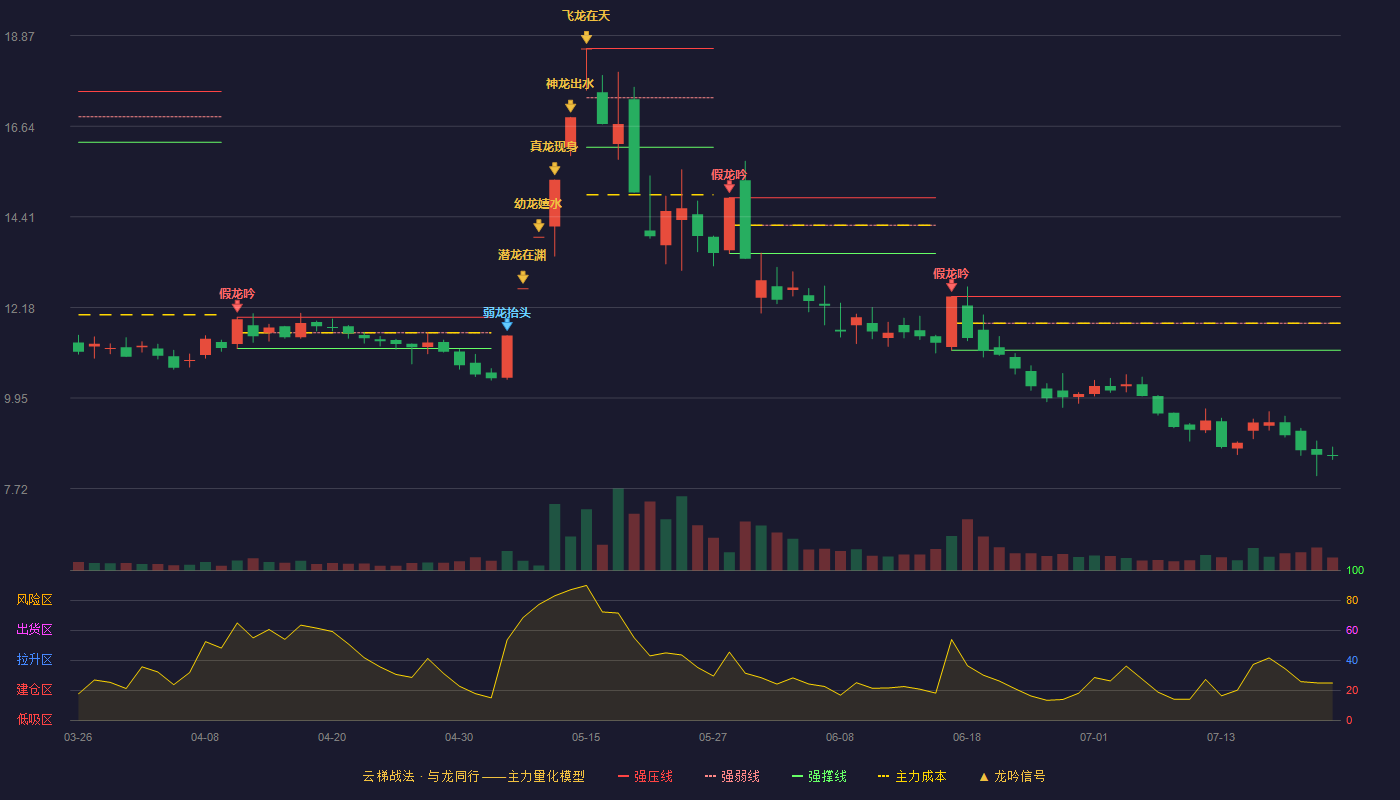Viewport: 1400px width, 800px height.
Task: Click the 04-20 date label
Action: click(332, 737)
